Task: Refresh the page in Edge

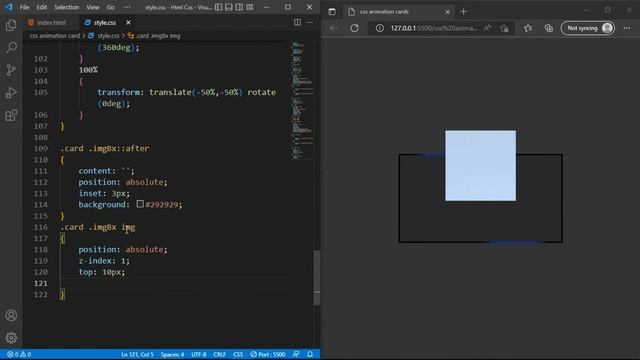Action: click(354, 28)
